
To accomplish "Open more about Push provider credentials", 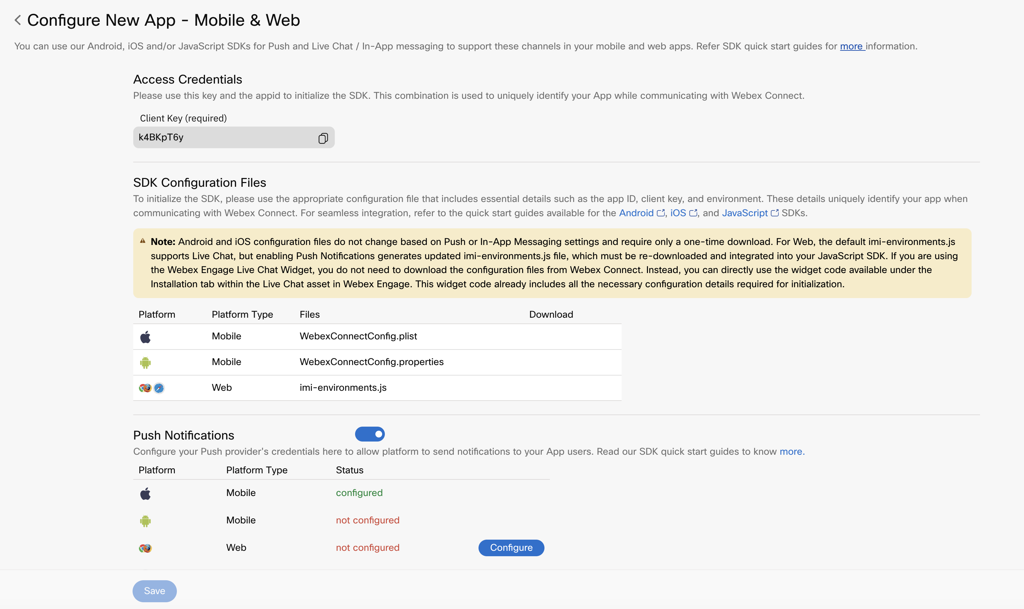I will pos(791,451).
